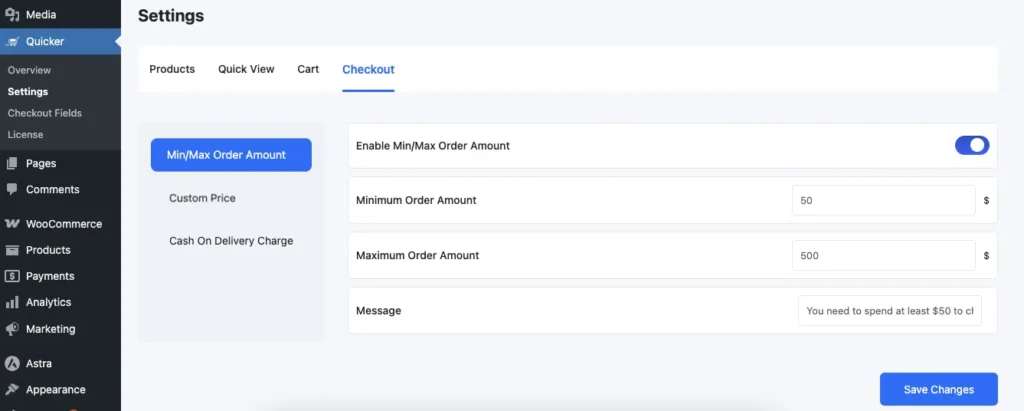Open the Checkout Fields submenu link

(44, 113)
